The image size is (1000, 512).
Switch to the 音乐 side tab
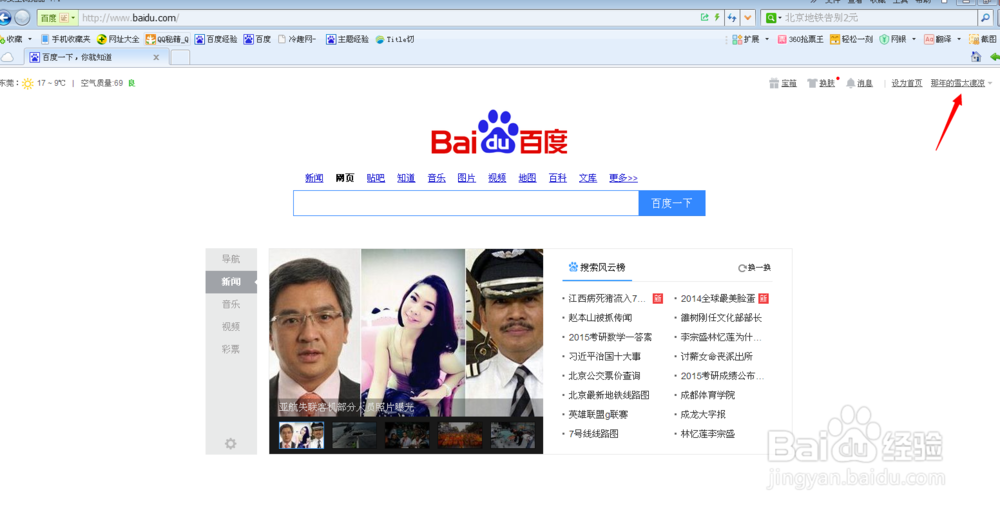coord(231,305)
